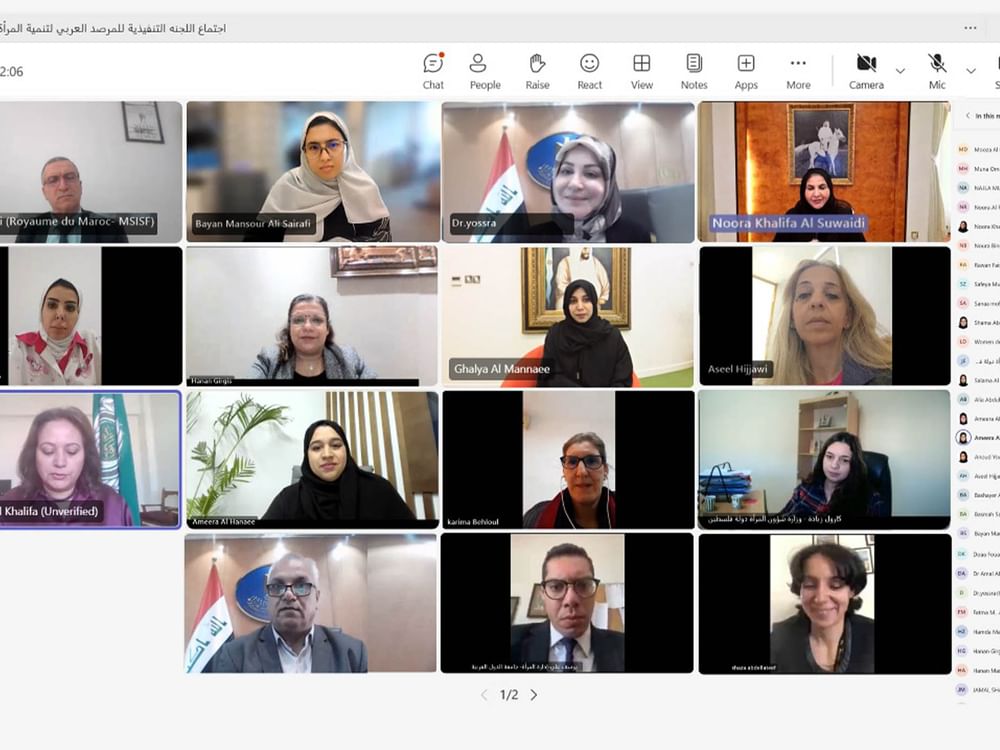Viewport: 1000px width, 750px height.
Task: Change the meeting View layout
Action: [641, 70]
